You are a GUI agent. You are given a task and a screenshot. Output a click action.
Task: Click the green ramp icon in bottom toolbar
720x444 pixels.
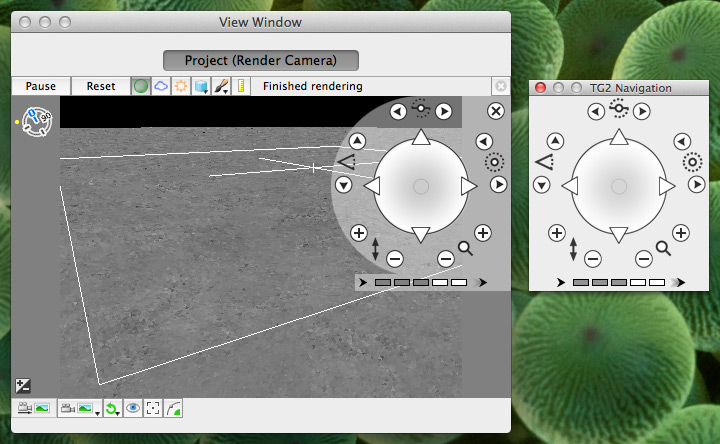tap(174, 408)
